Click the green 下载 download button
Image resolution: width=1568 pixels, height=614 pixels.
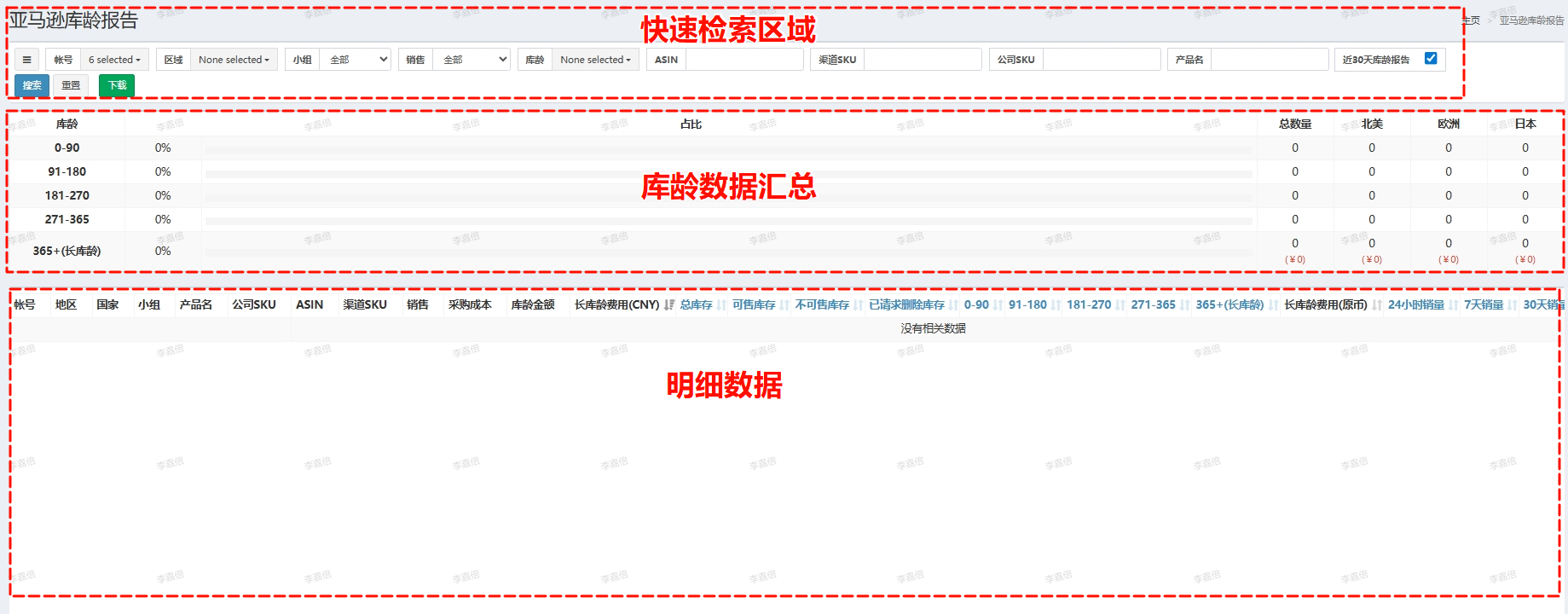pos(117,85)
